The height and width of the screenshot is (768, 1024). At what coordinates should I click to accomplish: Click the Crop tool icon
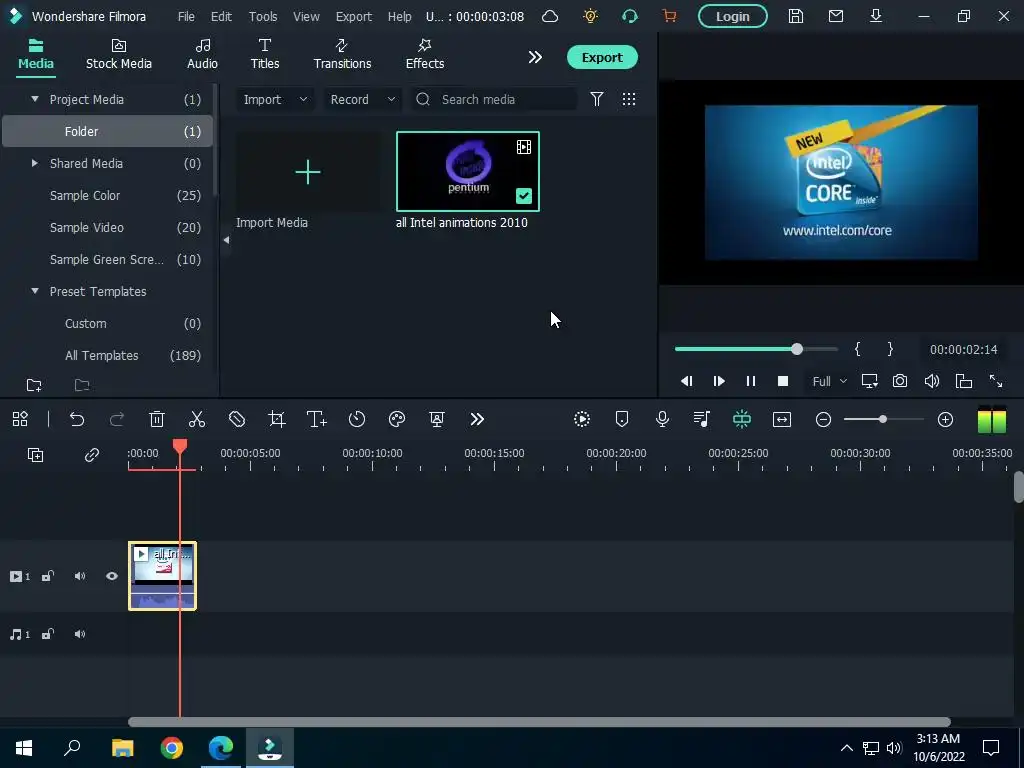(x=277, y=419)
